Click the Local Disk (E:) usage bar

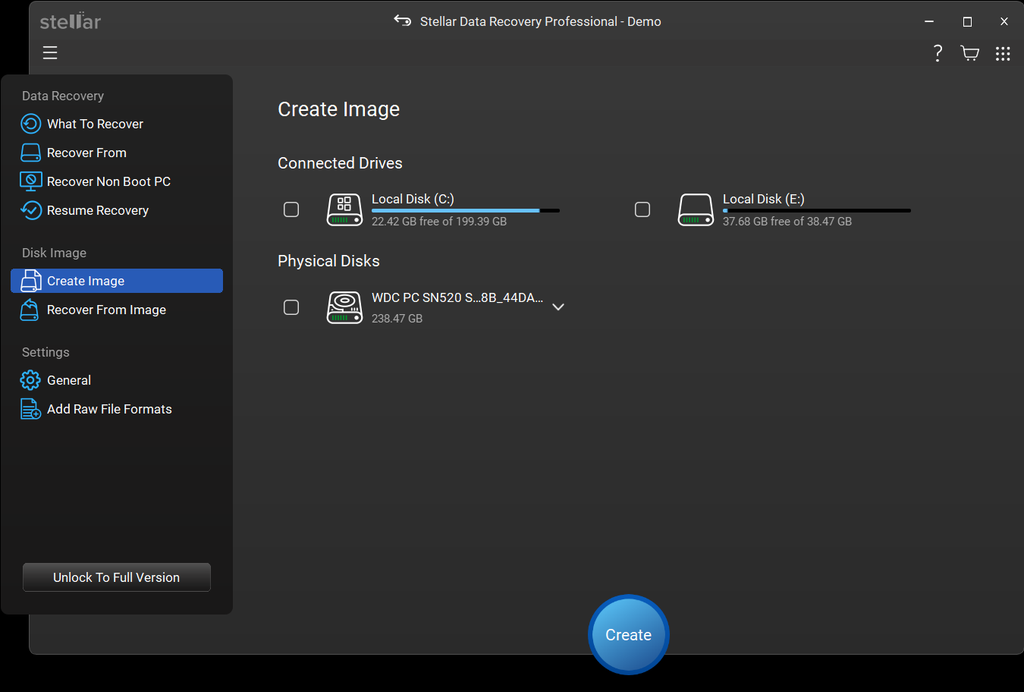816,211
